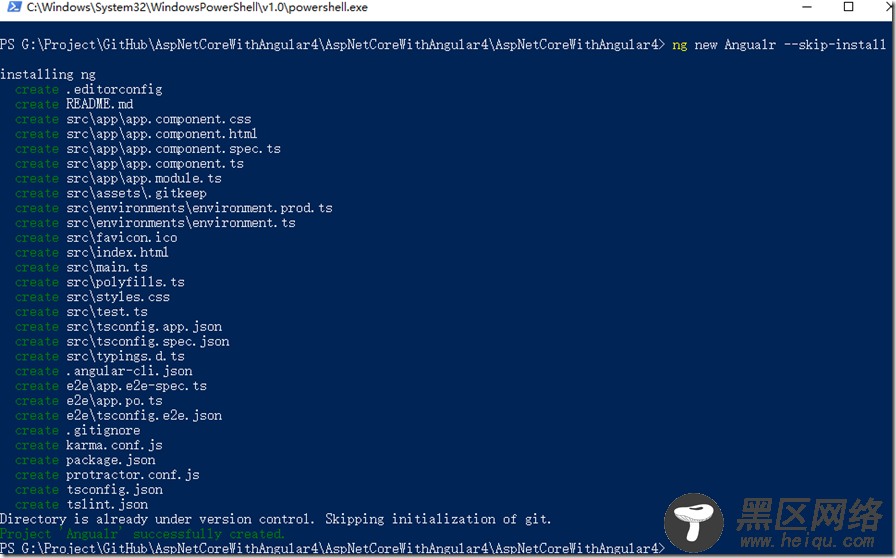This screenshot has height=558, width=896.
Task: Click the www.heiqu.com watermark link
Action: [x=807, y=541]
